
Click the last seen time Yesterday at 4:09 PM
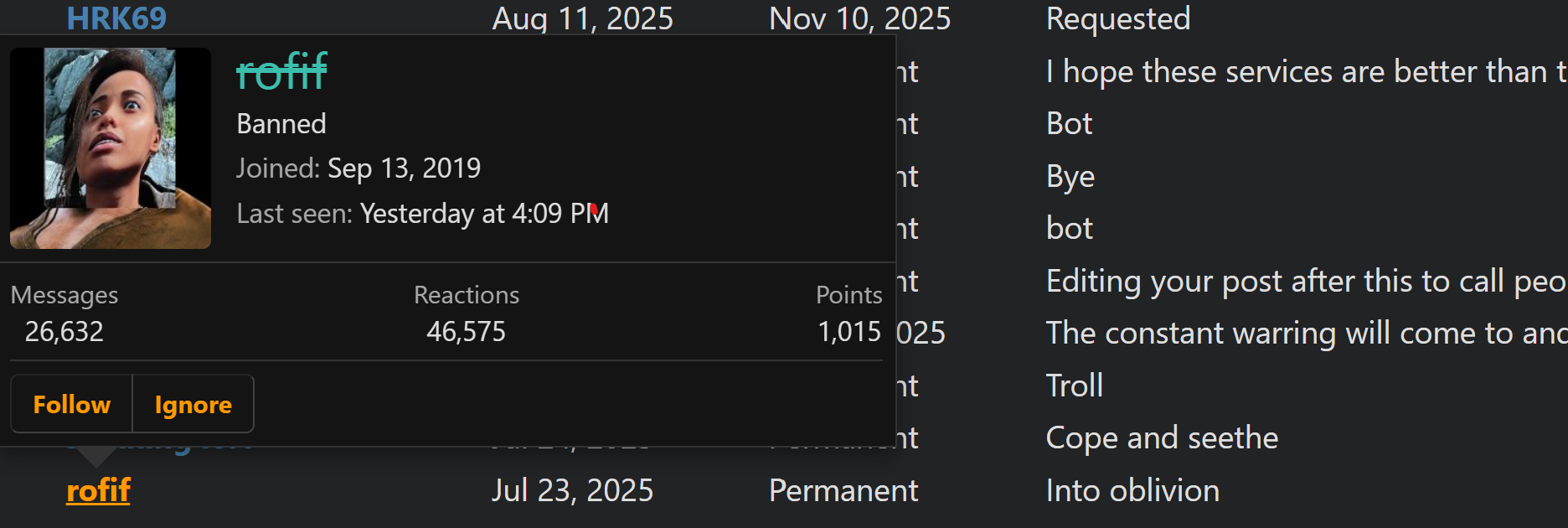point(484,214)
